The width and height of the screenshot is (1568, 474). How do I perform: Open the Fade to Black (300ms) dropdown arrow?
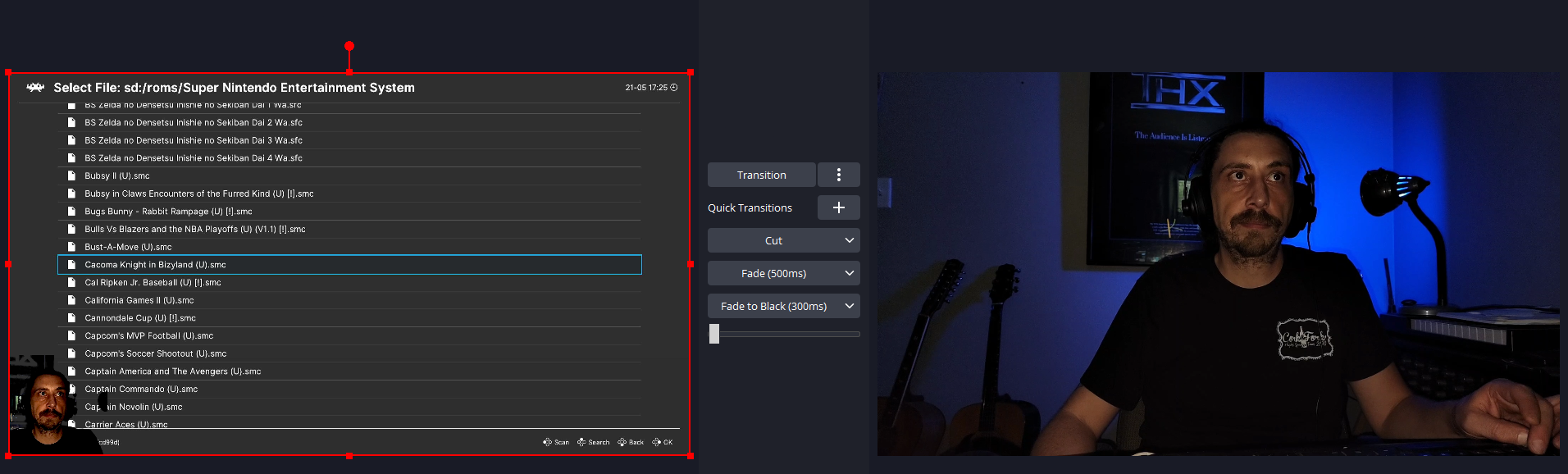point(850,306)
